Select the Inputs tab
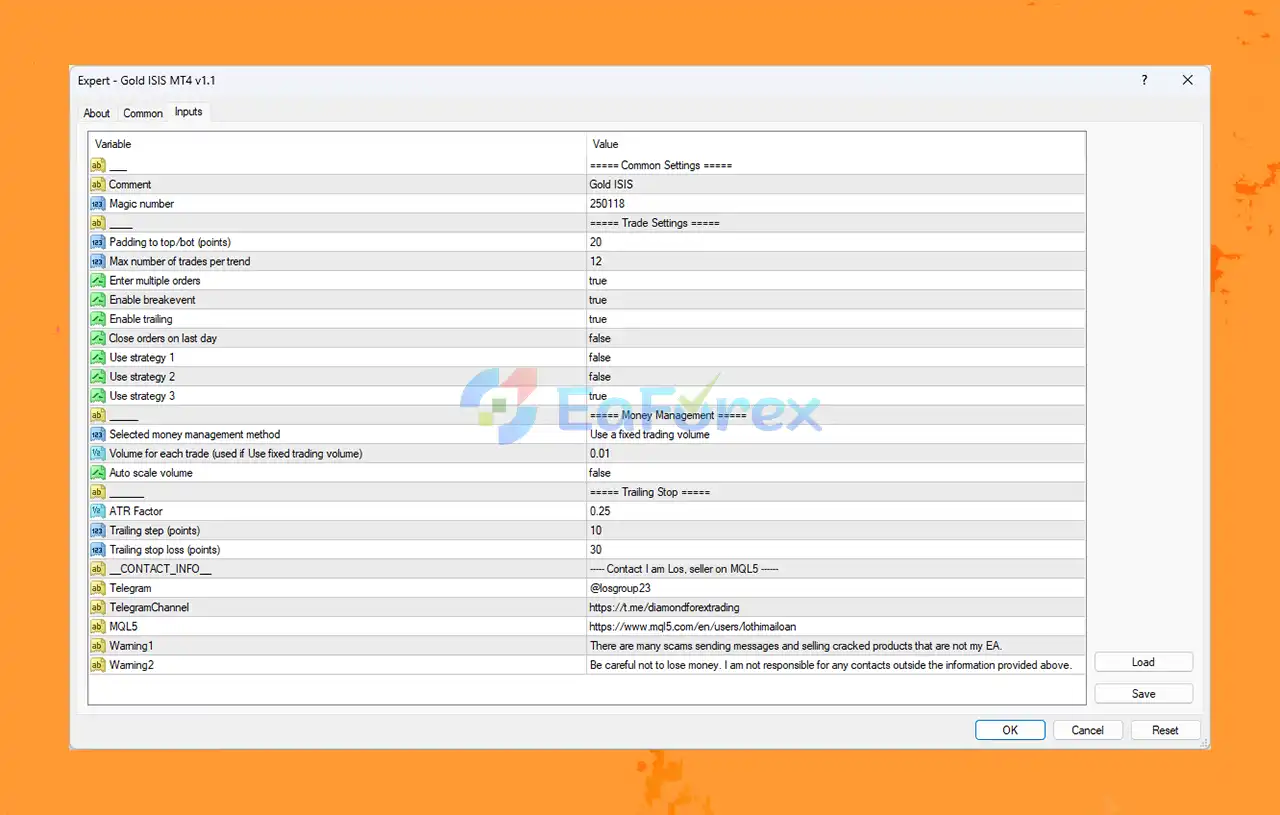 click(x=189, y=112)
